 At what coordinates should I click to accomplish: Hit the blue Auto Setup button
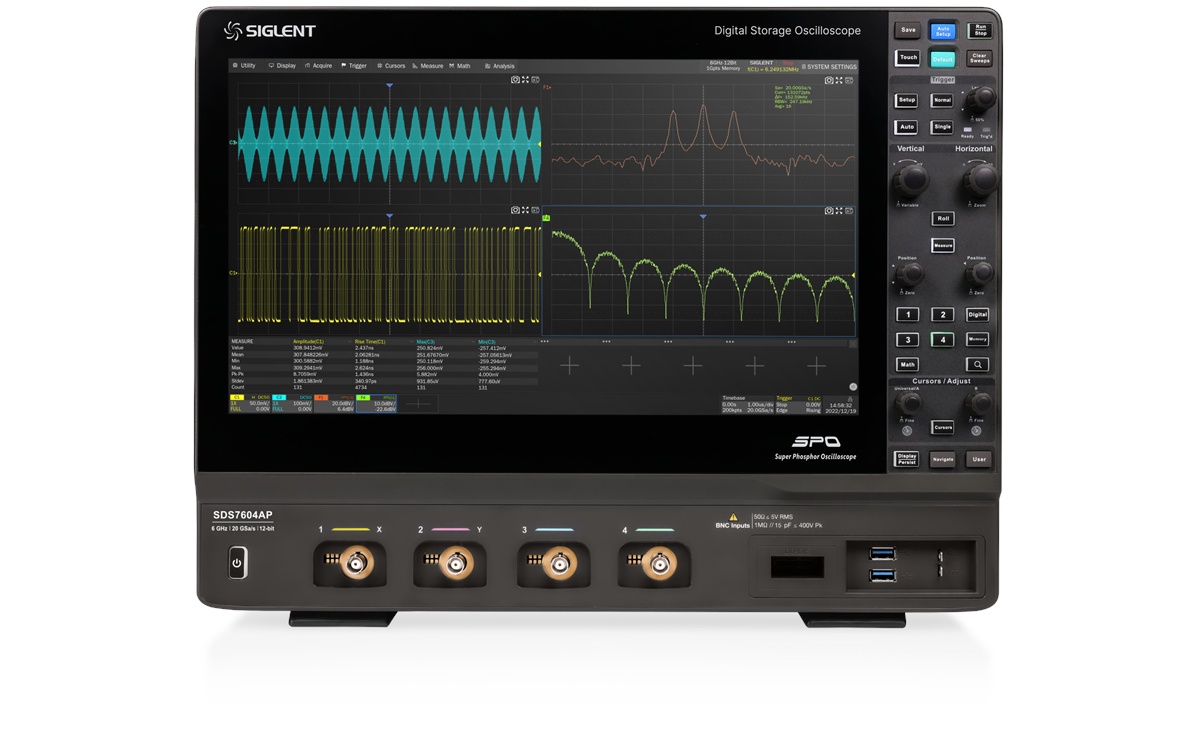tap(943, 32)
